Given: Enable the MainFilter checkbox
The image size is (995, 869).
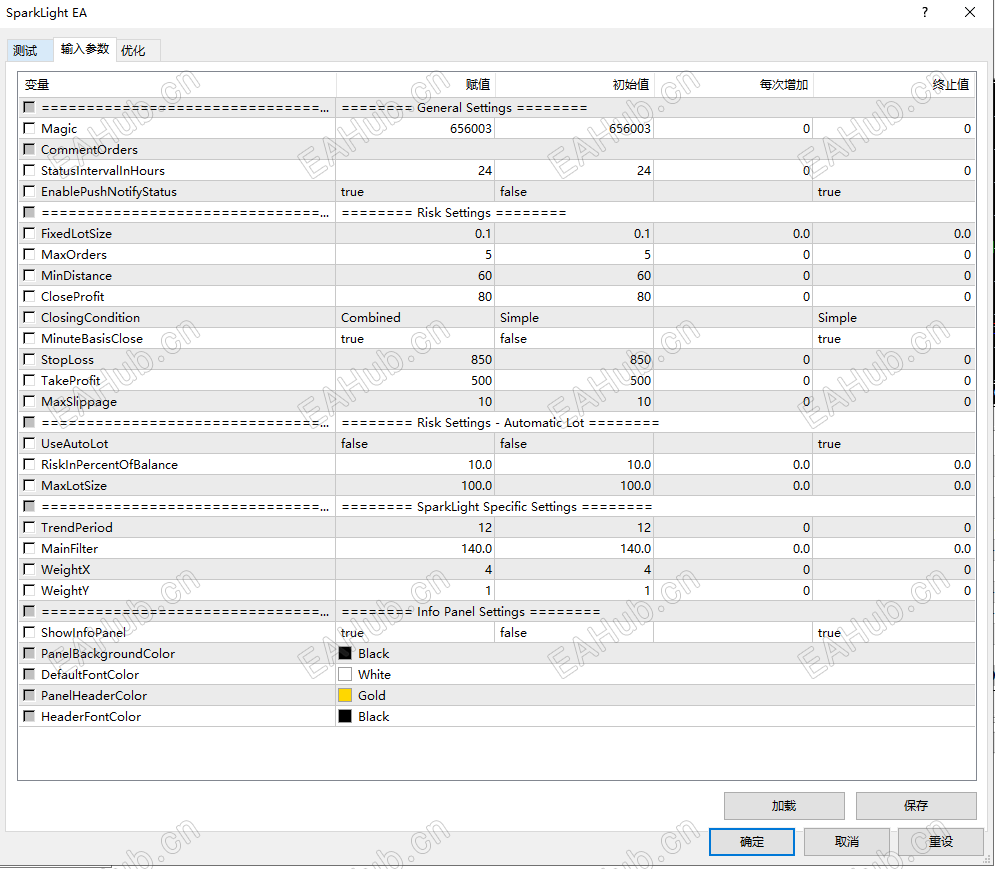Looking at the screenshot, I should [29, 548].
